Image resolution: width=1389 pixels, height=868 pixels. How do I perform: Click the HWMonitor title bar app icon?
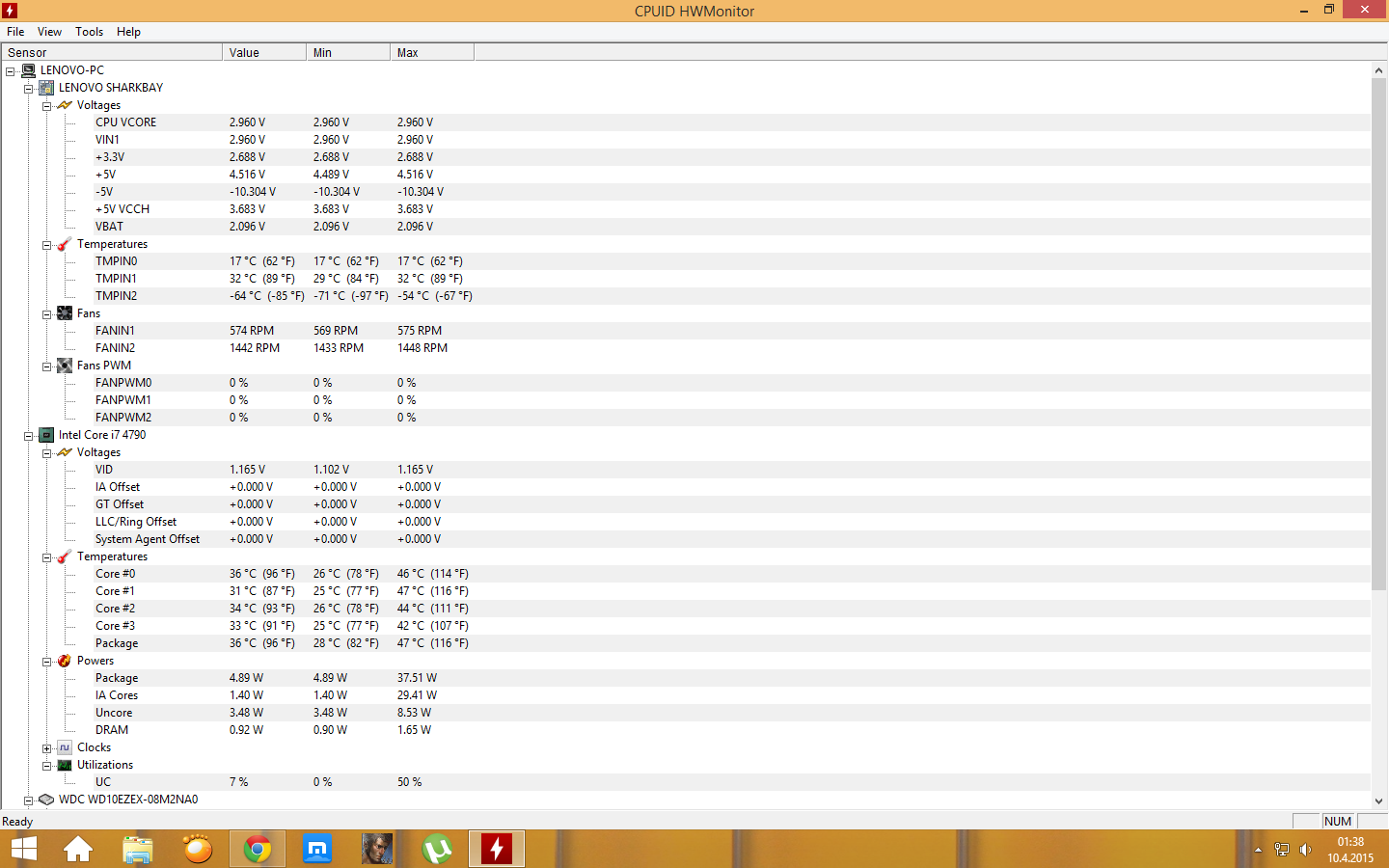[x=10, y=11]
